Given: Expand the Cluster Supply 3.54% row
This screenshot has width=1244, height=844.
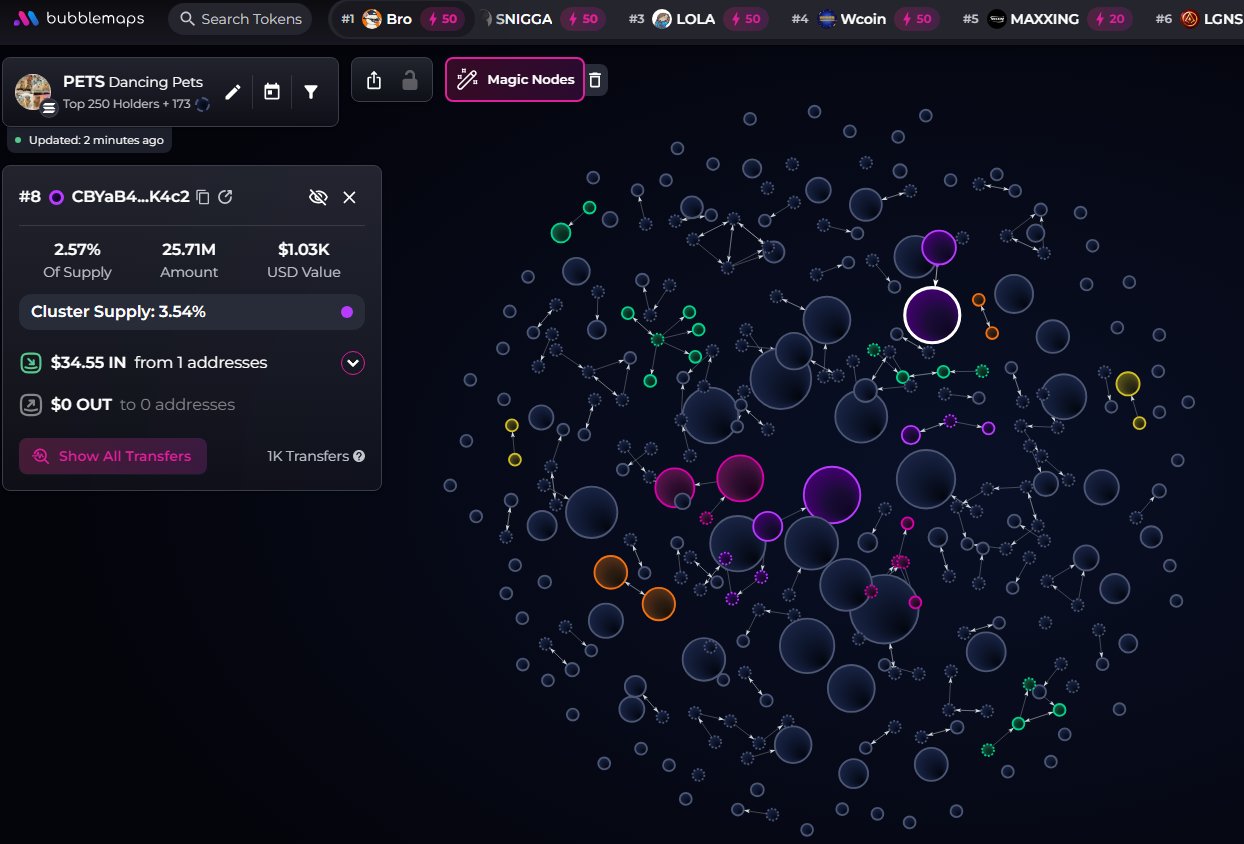Looking at the screenshot, I should 191,312.
